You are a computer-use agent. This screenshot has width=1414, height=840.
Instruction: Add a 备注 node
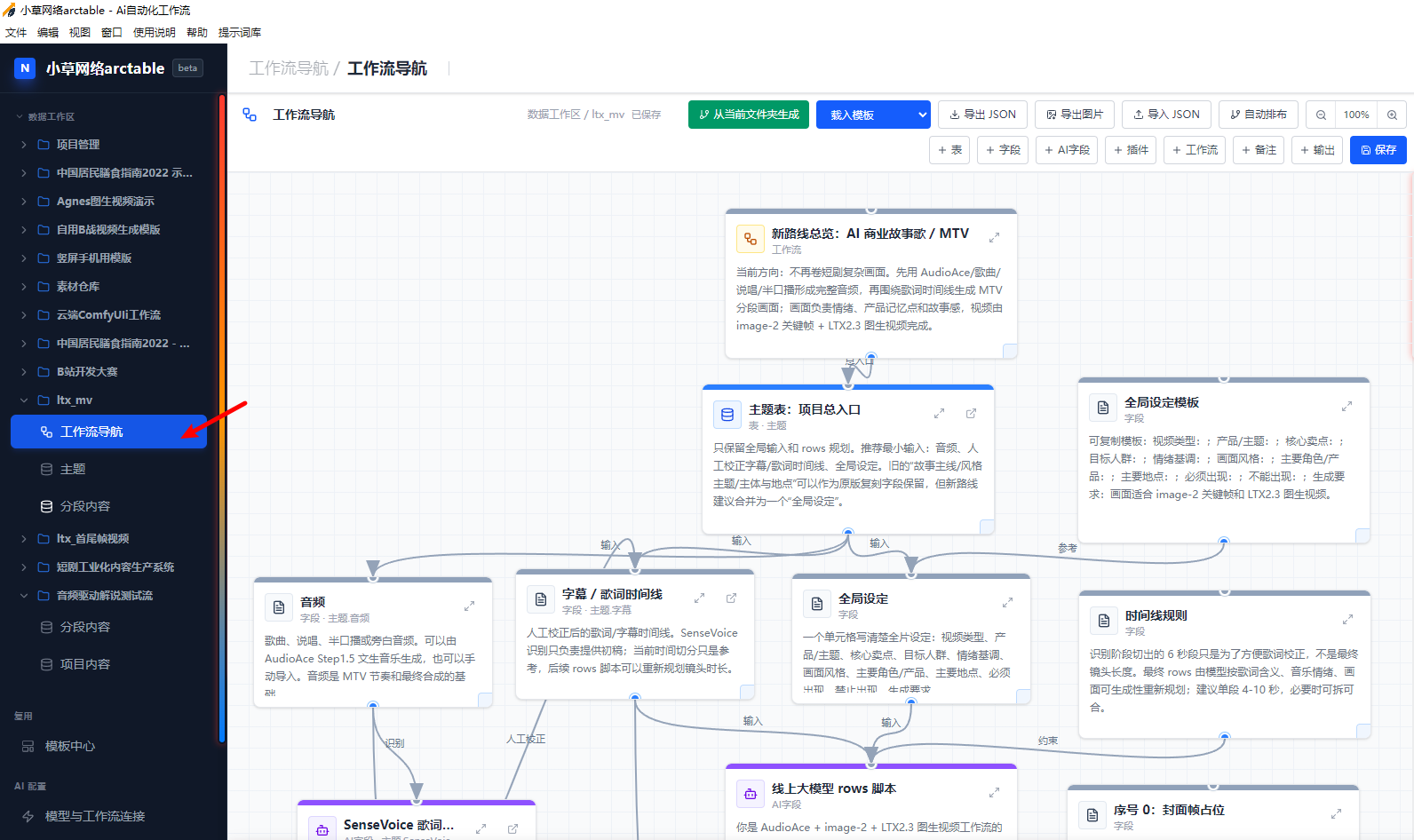pyautogui.click(x=1259, y=150)
